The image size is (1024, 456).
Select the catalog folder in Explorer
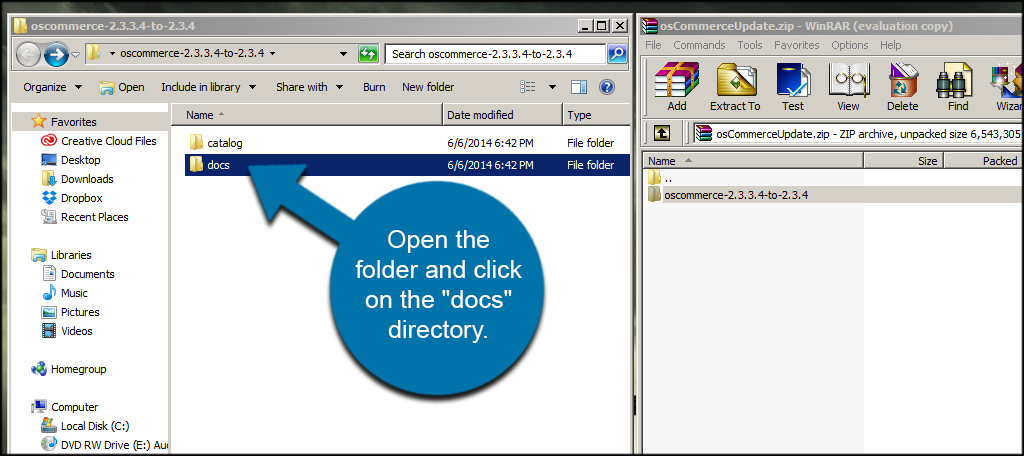[x=408, y=142]
